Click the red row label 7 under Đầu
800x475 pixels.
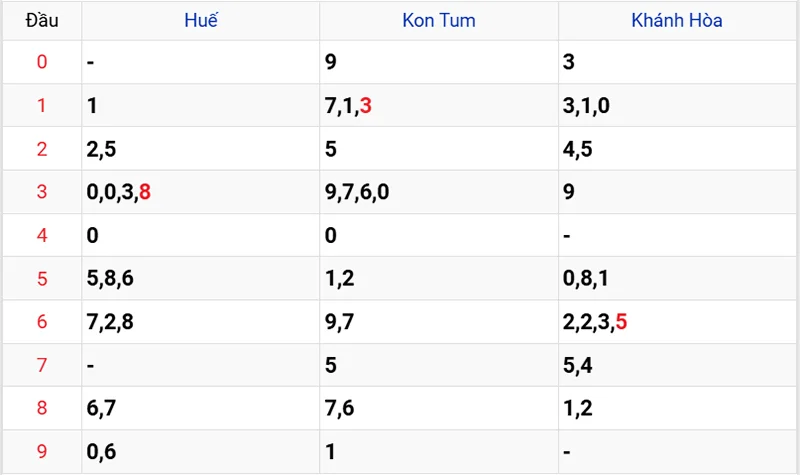click(41, 365)
